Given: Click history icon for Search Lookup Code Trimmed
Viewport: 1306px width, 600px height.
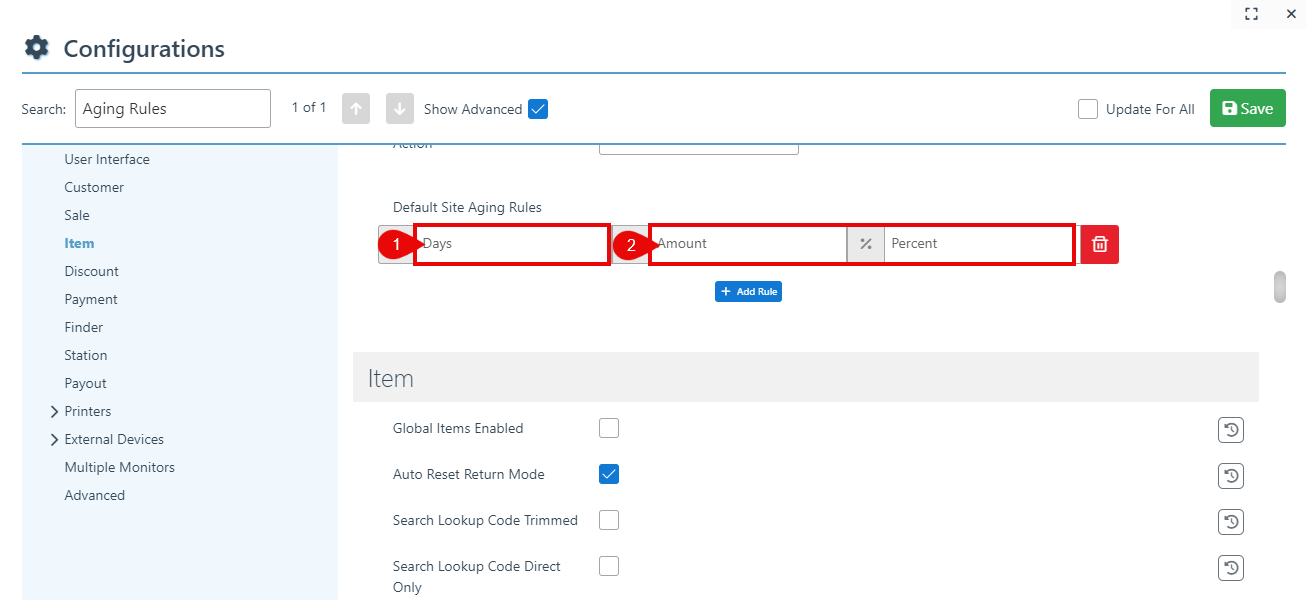Looking at the screenshot, I should point(1230,522).
